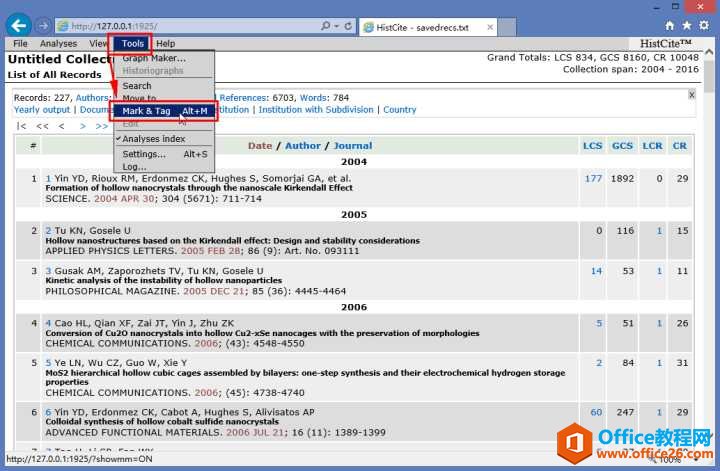This screenshot has width=720, height=471.
Task: Jump to first records page |< control
Action: coord(21,126)
